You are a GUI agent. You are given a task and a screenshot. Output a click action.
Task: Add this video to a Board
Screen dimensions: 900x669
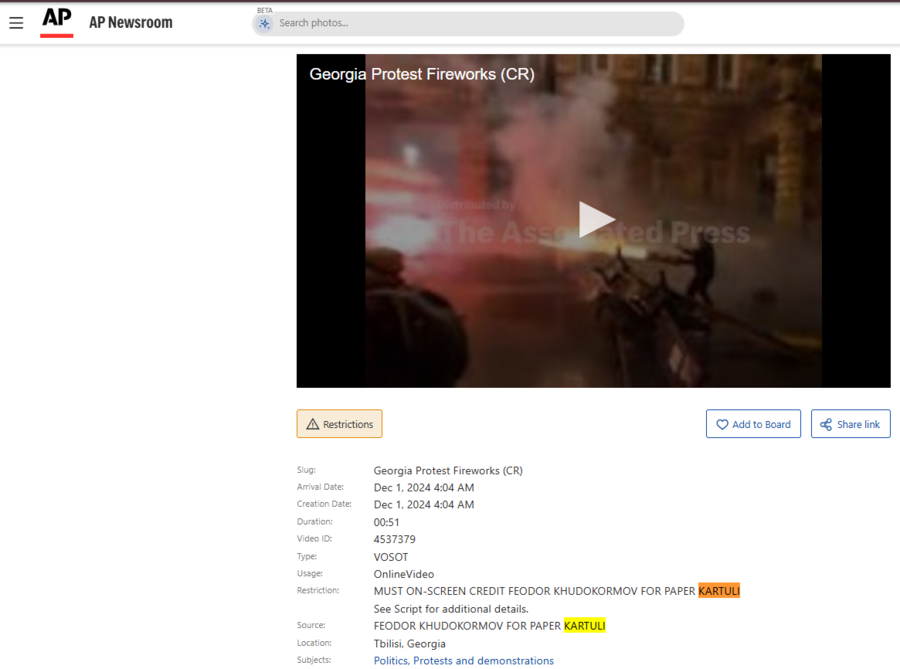click(753, 424)
